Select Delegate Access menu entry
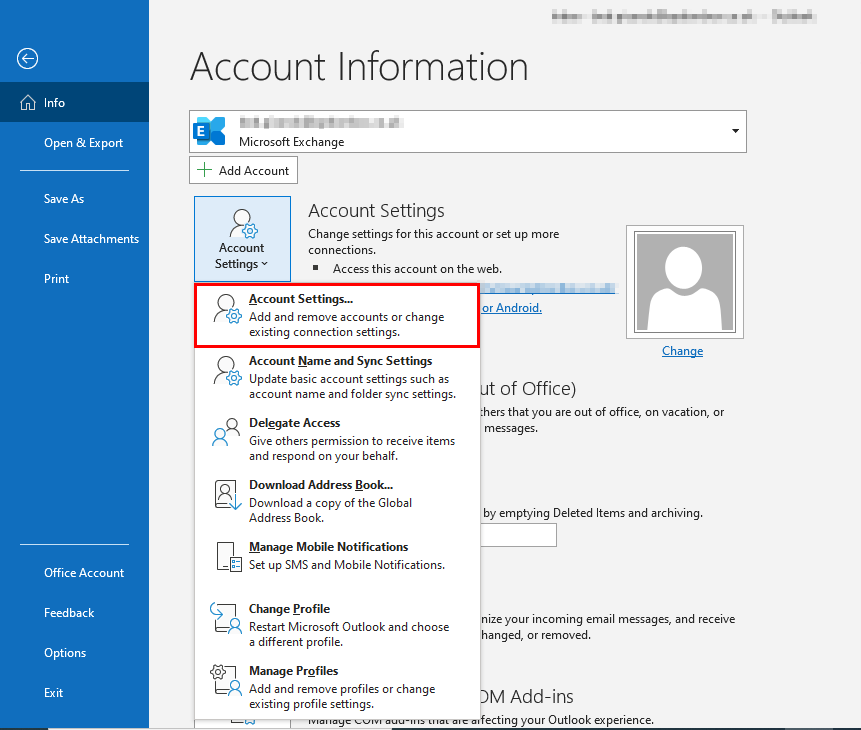Viewport: 861px width, 730px height. [x=337, y=439]
